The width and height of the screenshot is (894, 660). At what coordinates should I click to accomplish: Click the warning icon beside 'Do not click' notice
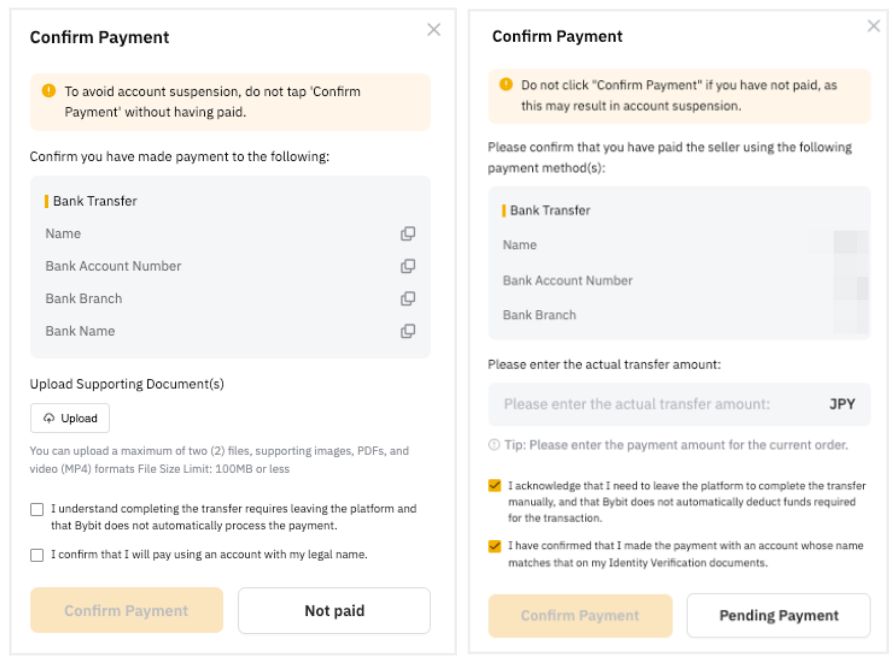505,86
